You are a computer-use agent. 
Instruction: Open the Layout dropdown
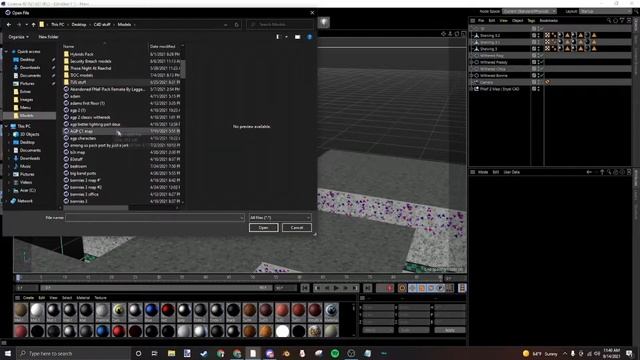[605, 11]
